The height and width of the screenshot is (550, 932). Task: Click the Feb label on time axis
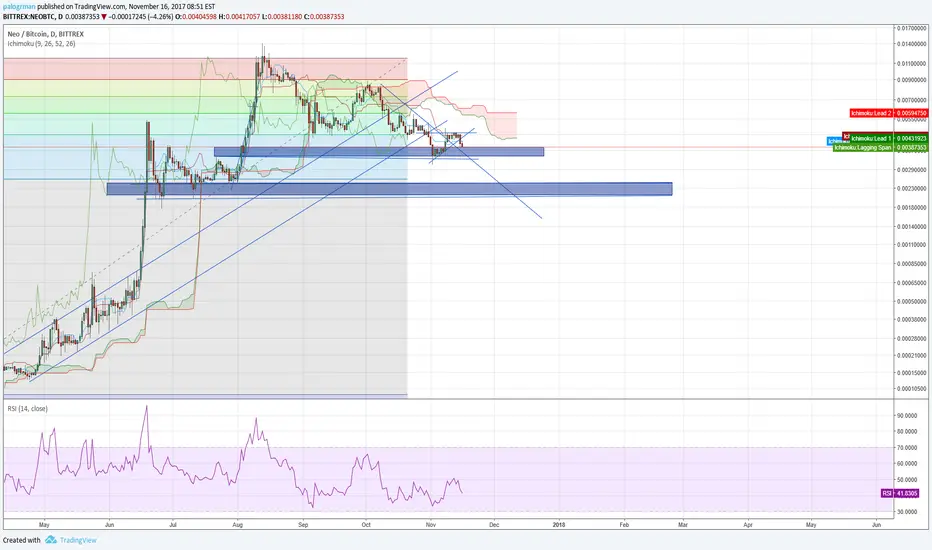click(x=624, y=525)
